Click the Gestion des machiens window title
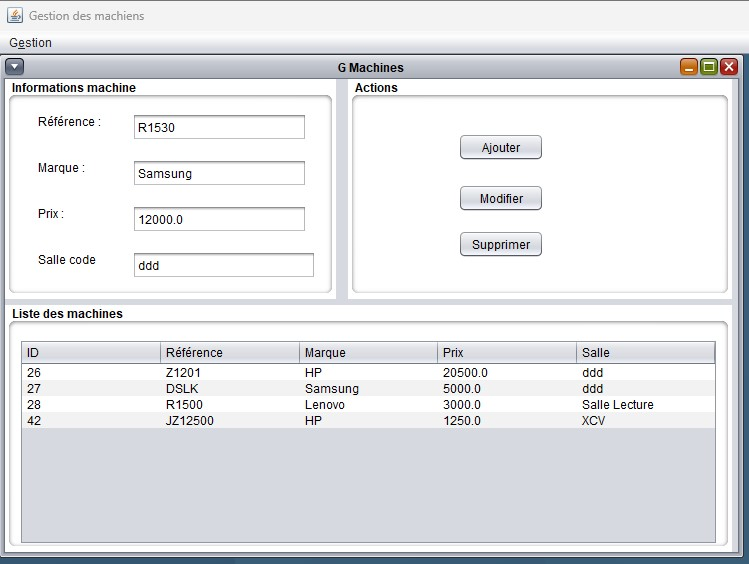Viewport: 749px width, 564px height. pos(86,16)
